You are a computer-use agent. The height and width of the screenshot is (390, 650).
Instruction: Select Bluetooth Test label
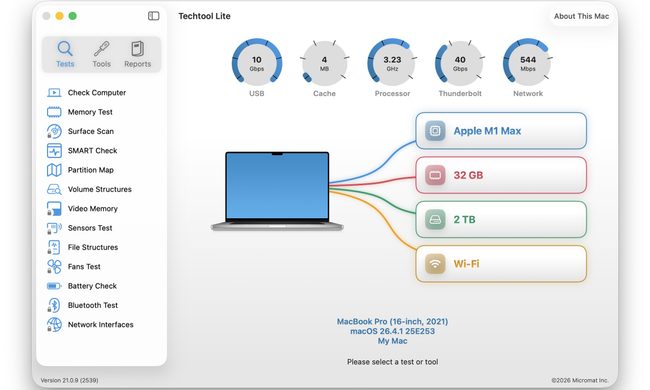[x=93, y=305]
